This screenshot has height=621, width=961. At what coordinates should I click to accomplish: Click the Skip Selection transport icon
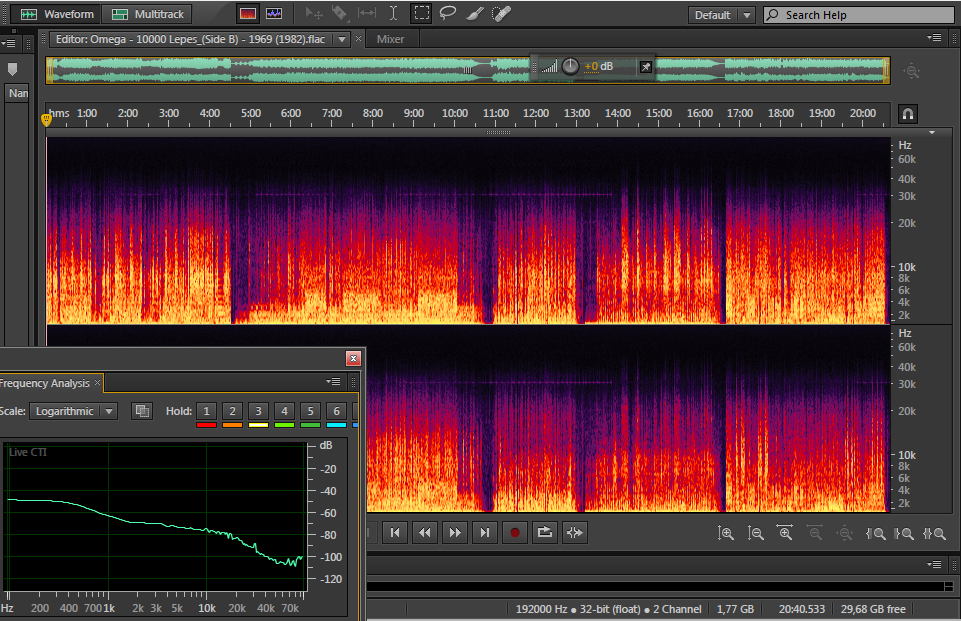[x=574, y=533]
